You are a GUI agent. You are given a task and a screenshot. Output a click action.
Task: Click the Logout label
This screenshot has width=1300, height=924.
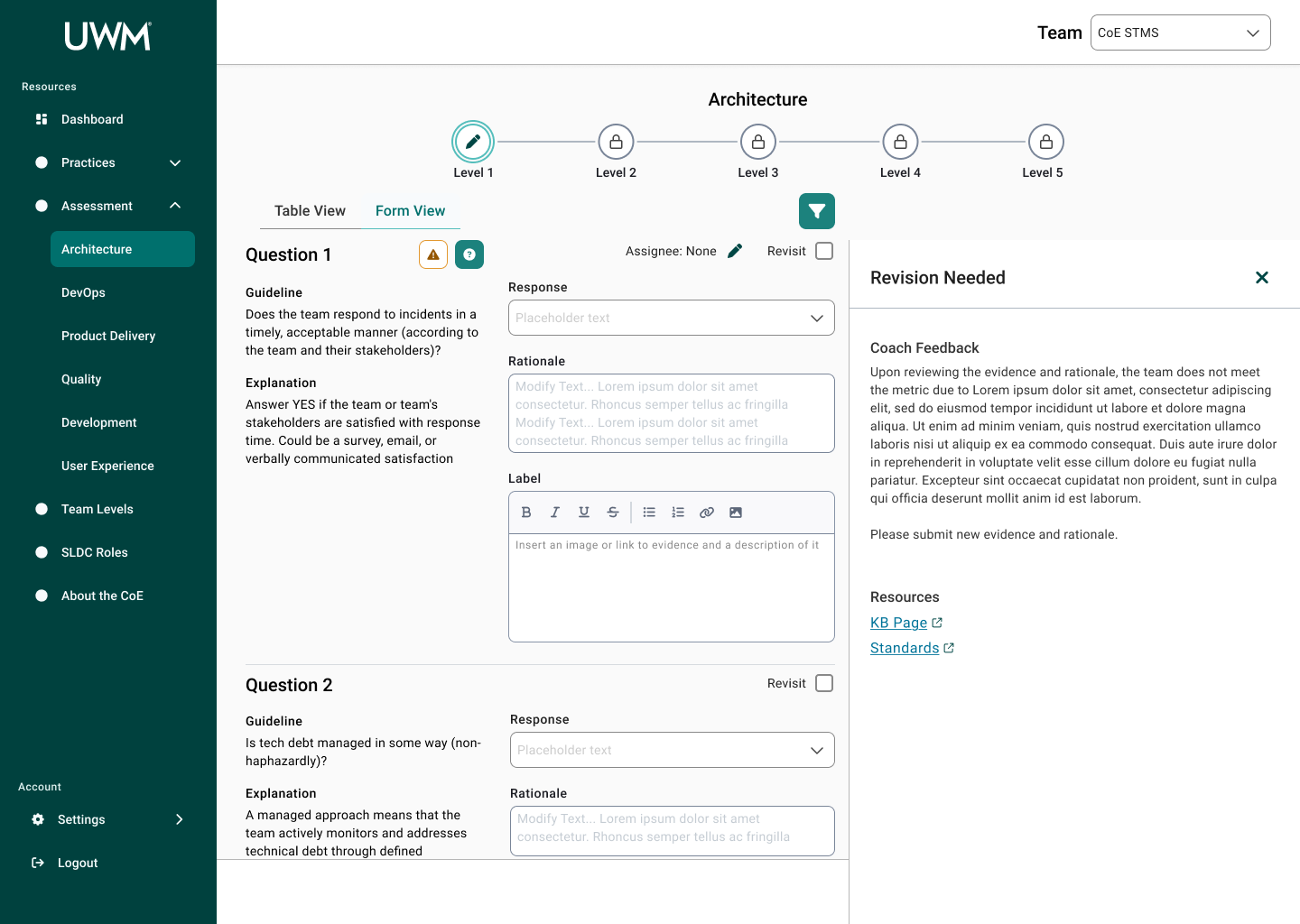78,863
